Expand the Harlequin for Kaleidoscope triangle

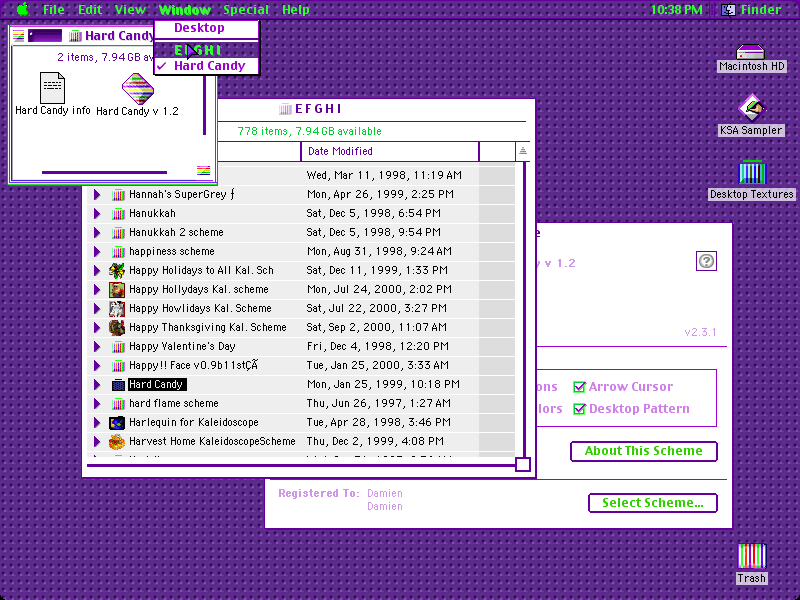97,422
